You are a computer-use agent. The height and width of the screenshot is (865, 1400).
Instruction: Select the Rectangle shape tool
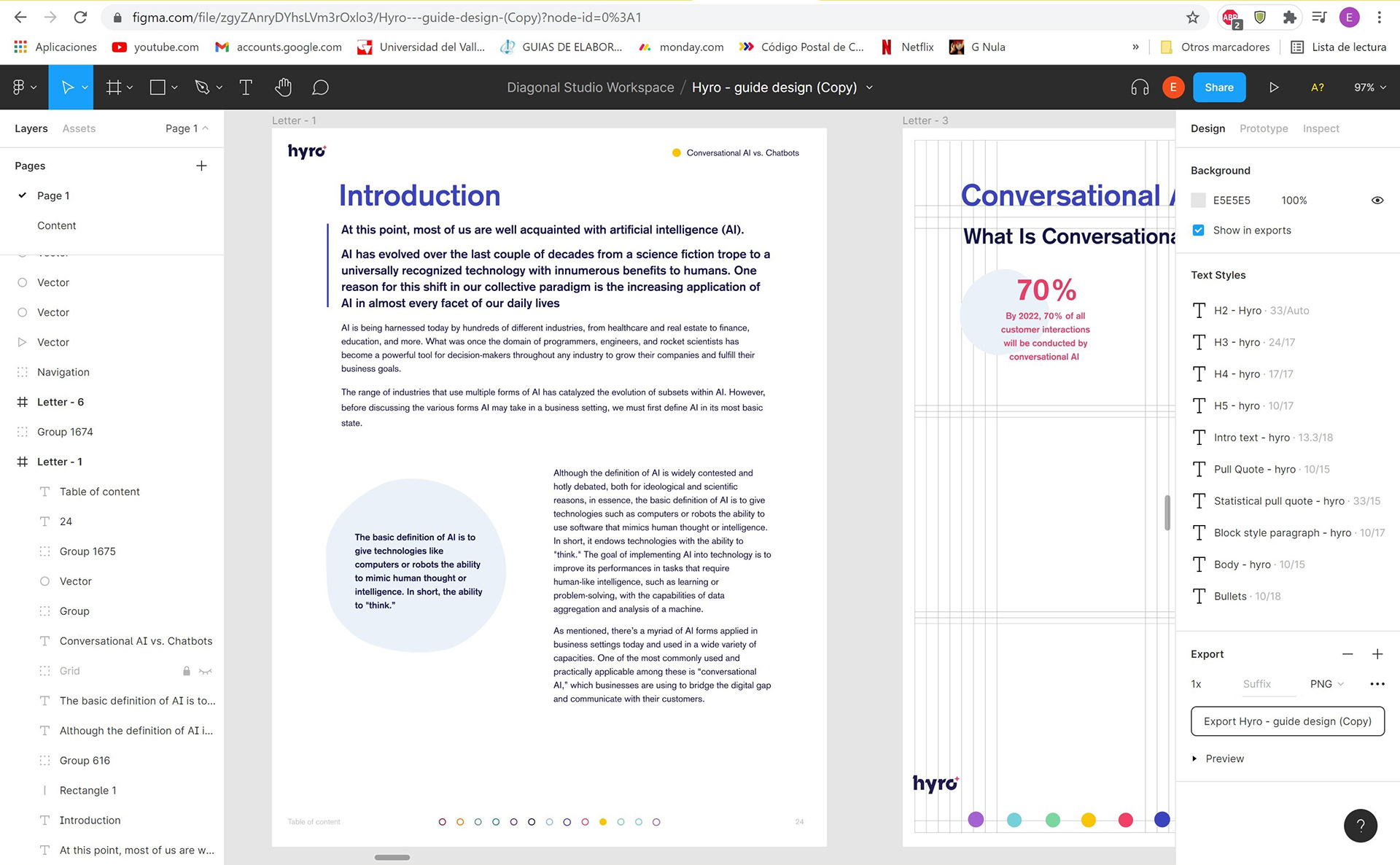click(157, 88)
